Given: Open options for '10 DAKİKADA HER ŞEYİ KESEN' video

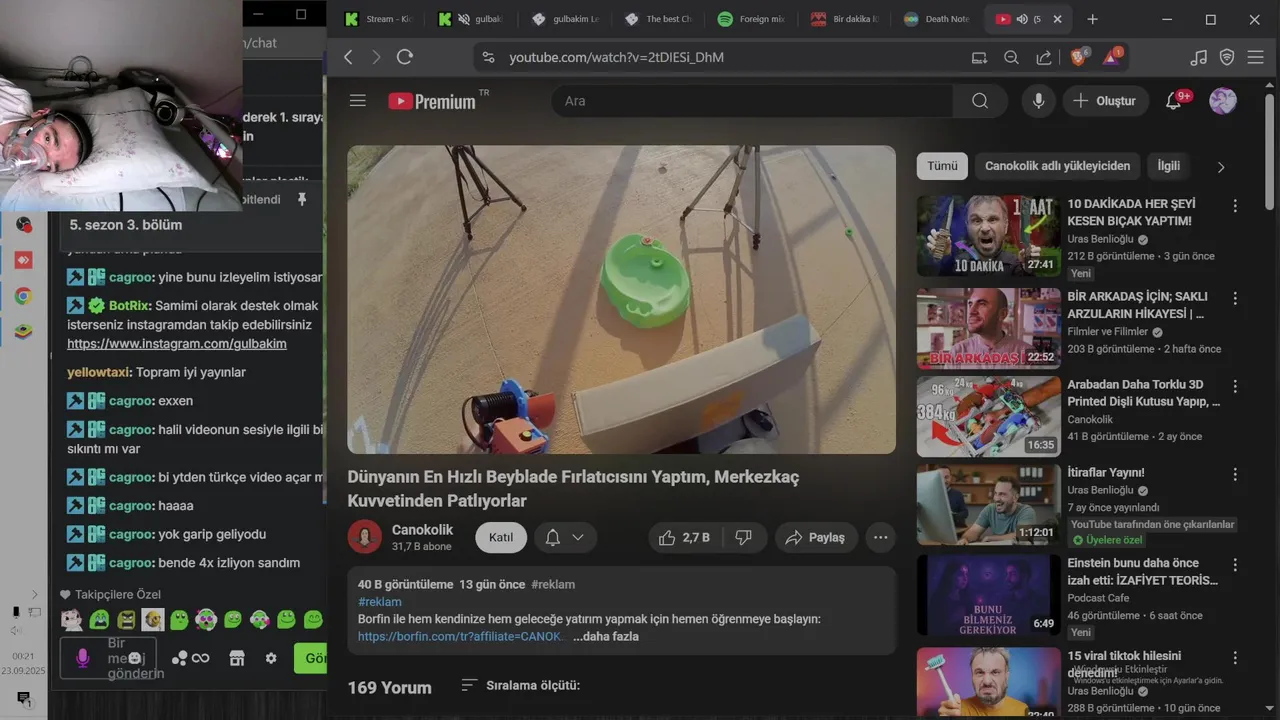Looking at the screenshot, I should (x=1235, y=206).
